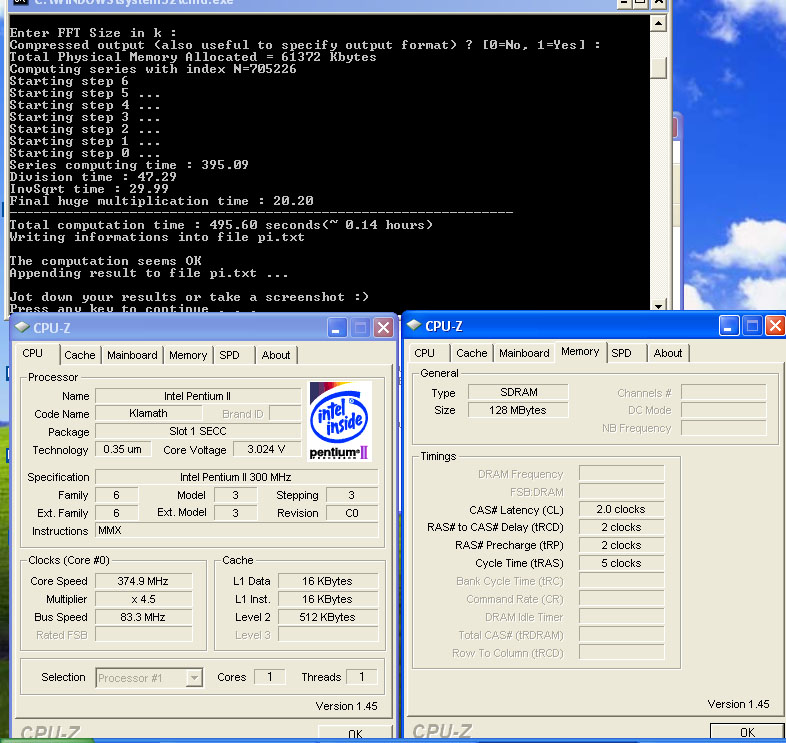
Task: Expand the Processor #1 selection dropdown
Action: tap(193, 678)
